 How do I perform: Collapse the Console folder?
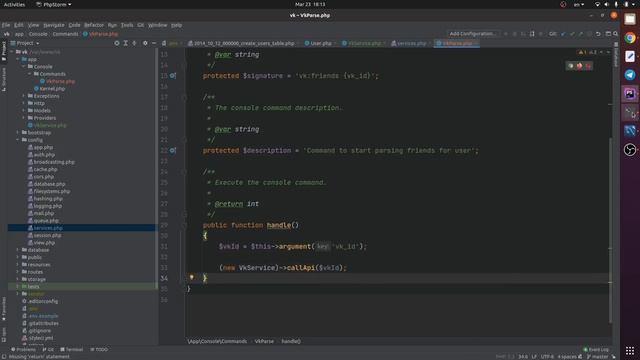click(x=24, y=67)
